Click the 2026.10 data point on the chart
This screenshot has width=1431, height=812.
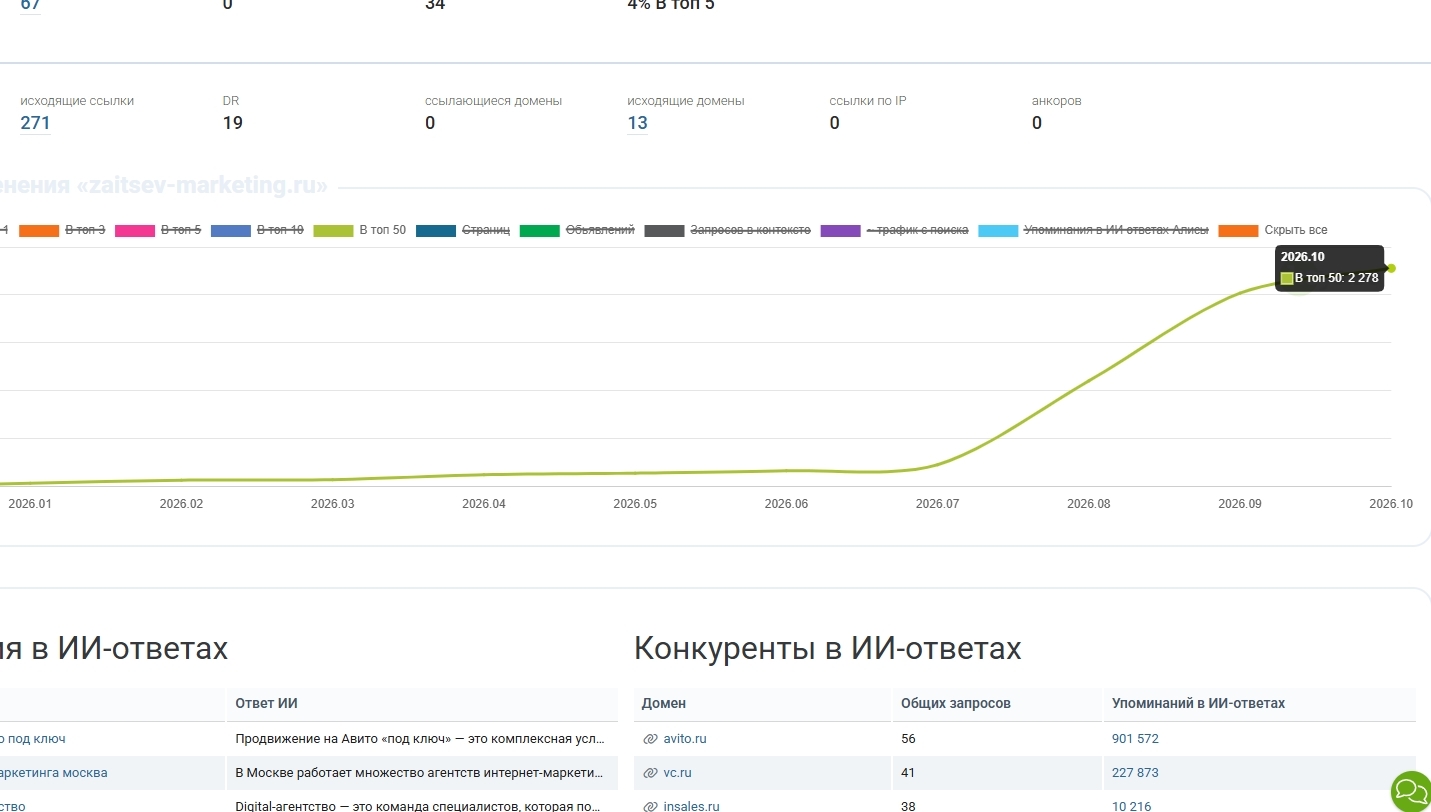(1391, 268)
